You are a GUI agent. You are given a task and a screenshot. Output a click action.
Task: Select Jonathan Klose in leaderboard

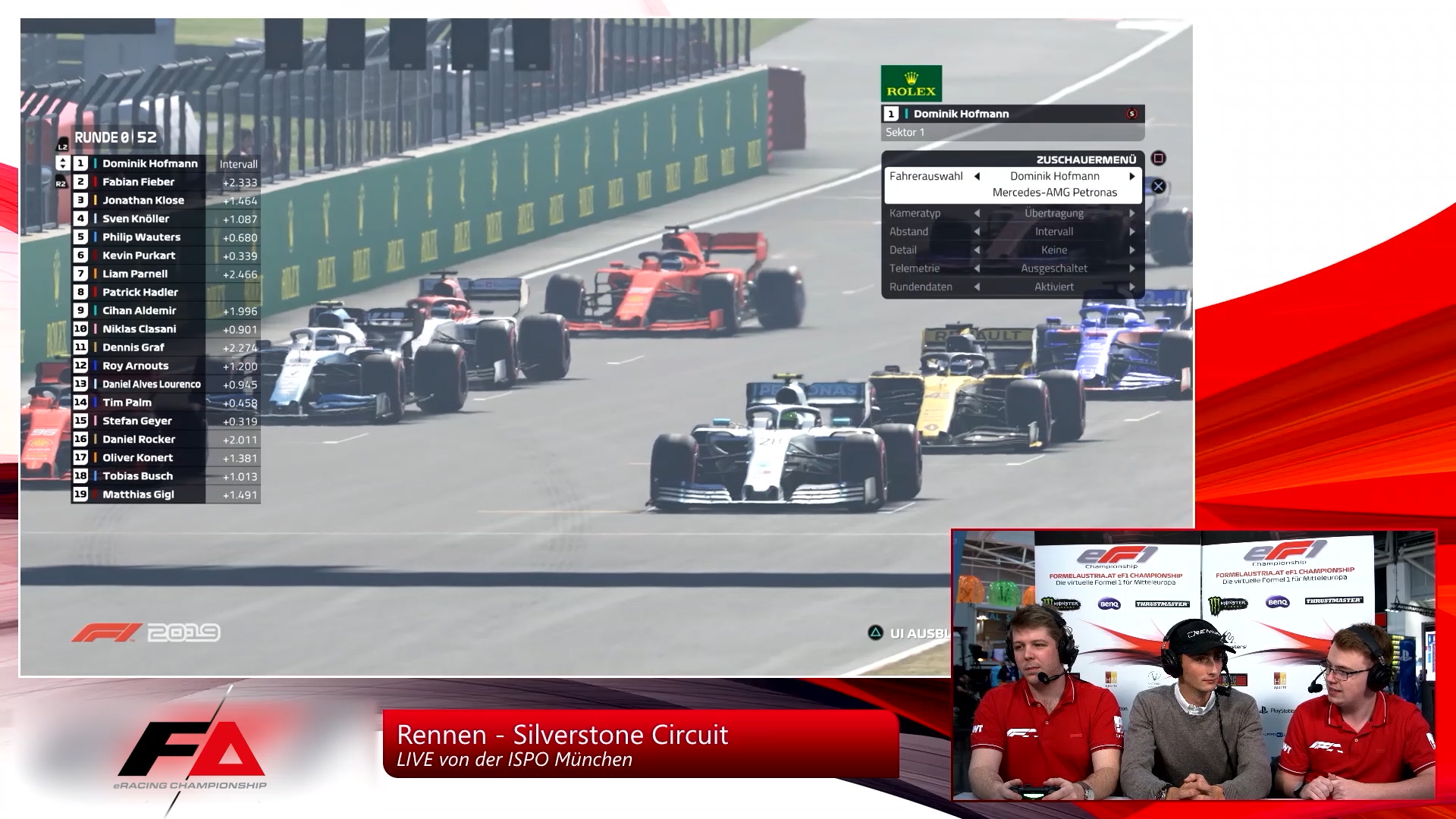tap(166, 200)
